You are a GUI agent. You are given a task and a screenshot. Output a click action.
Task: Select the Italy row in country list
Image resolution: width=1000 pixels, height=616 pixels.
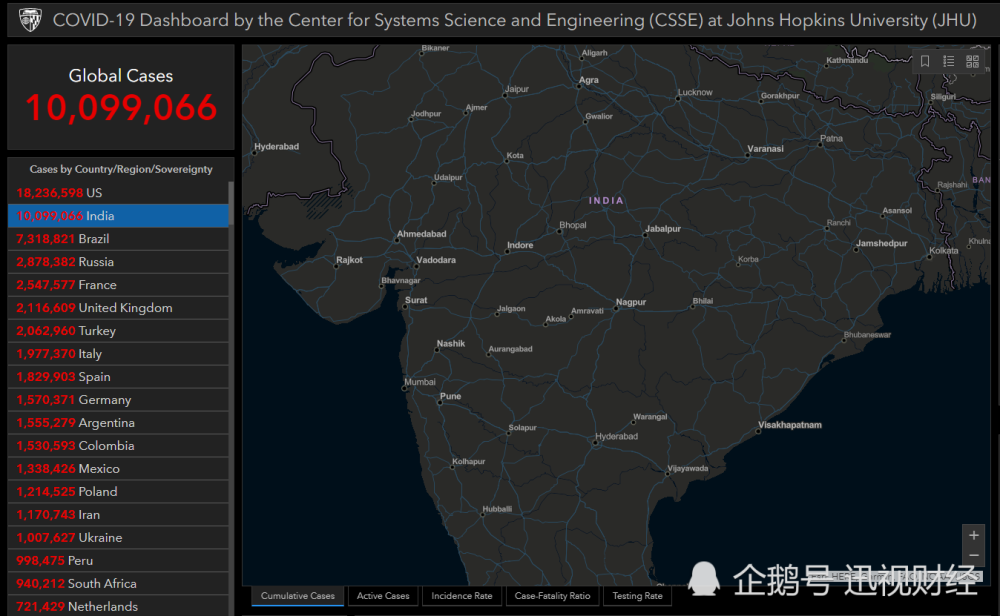[118, 353]
